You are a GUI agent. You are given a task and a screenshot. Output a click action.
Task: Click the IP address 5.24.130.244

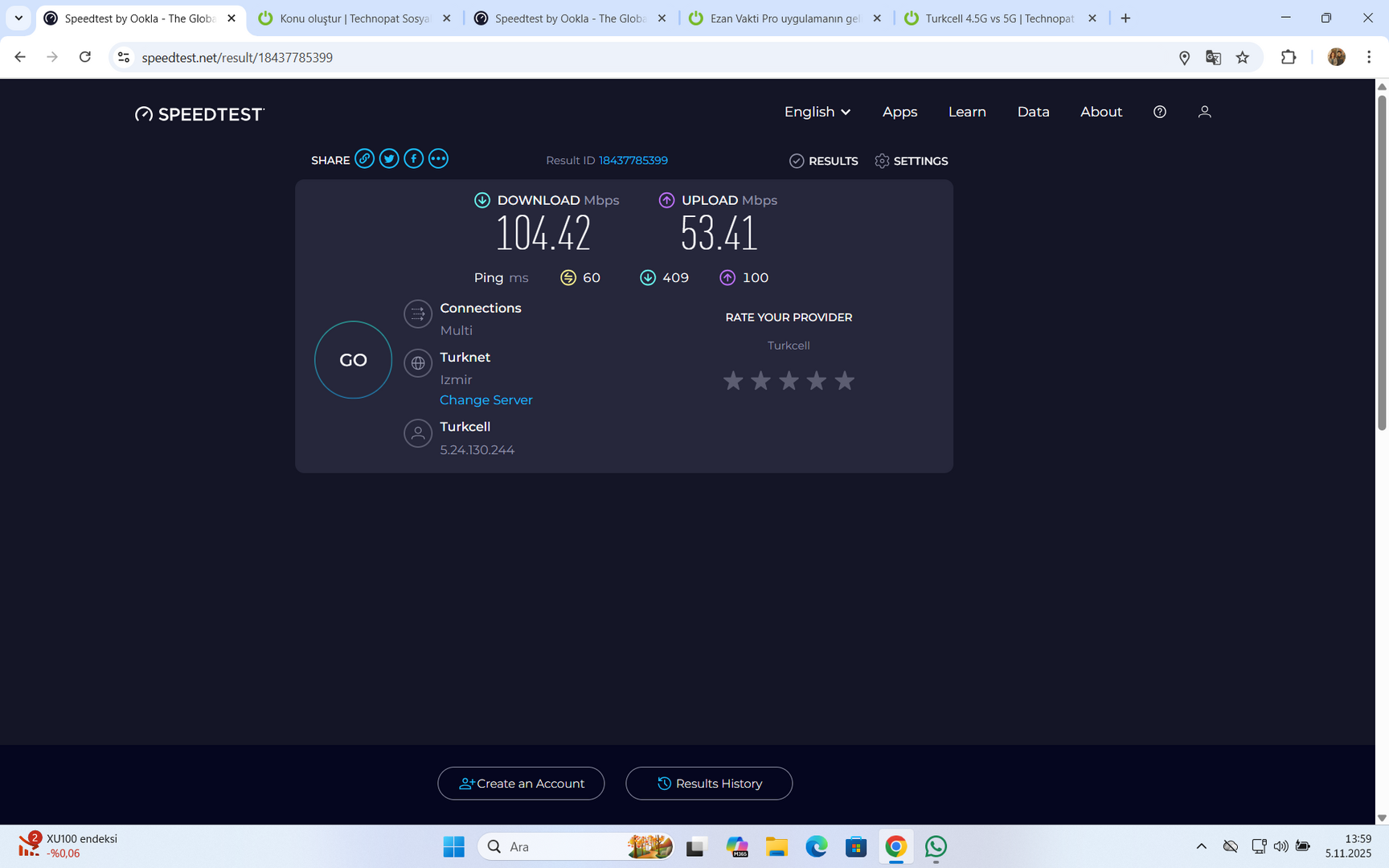477,450
